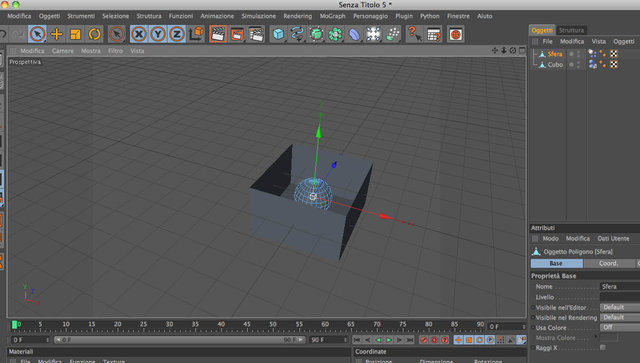Viewport: 640px width, 363px height.
Task: Open Visibile nell'Editor dropdown
Action: [x=620, y=307]
